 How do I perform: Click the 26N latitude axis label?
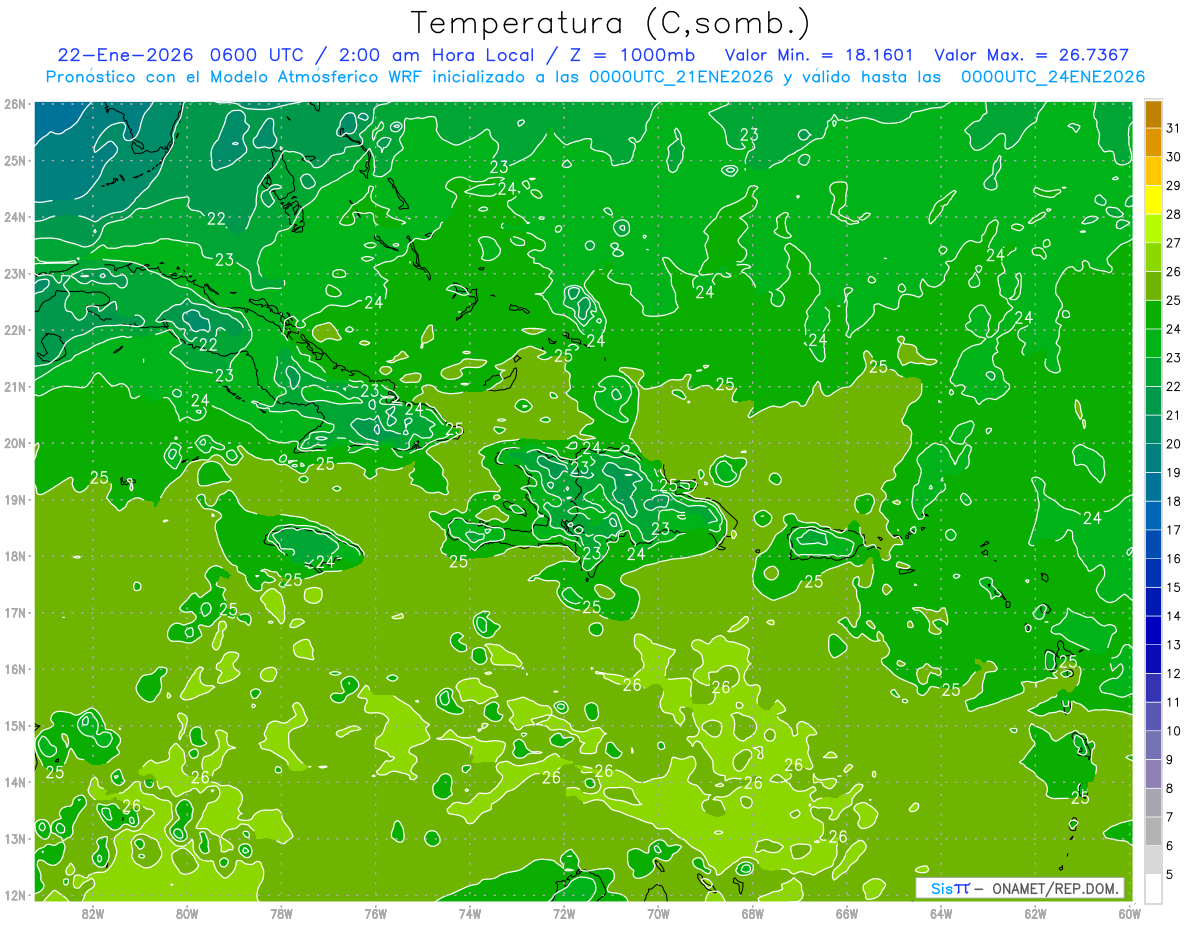point(16,104)
